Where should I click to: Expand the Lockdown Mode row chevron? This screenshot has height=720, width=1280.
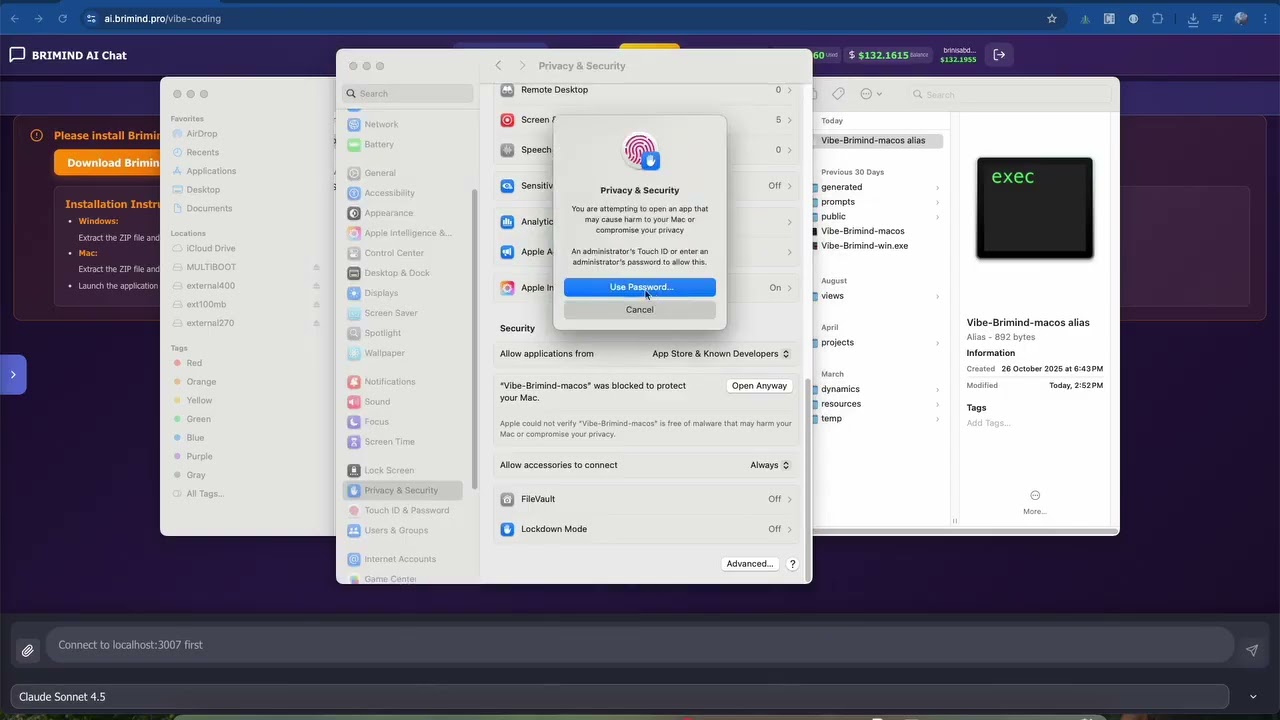click(x=789, y=529)
